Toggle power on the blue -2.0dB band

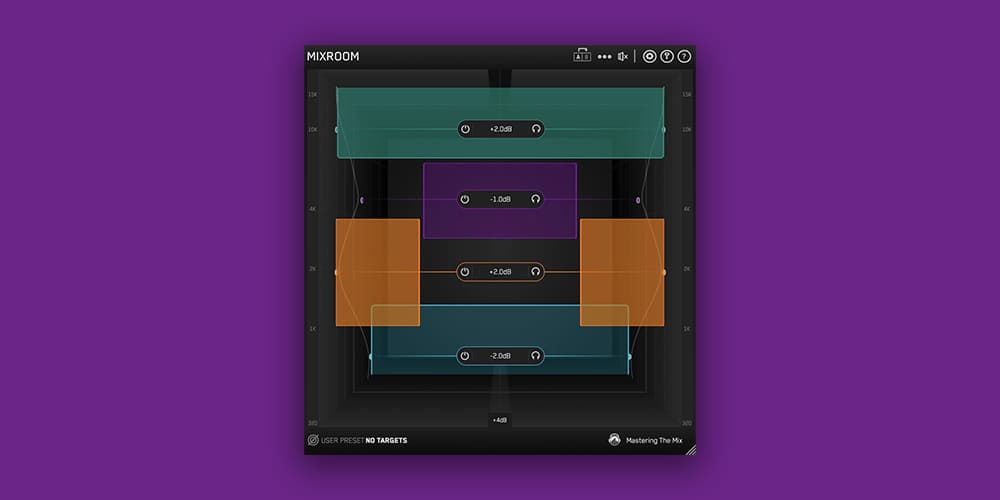coord(465,356)
